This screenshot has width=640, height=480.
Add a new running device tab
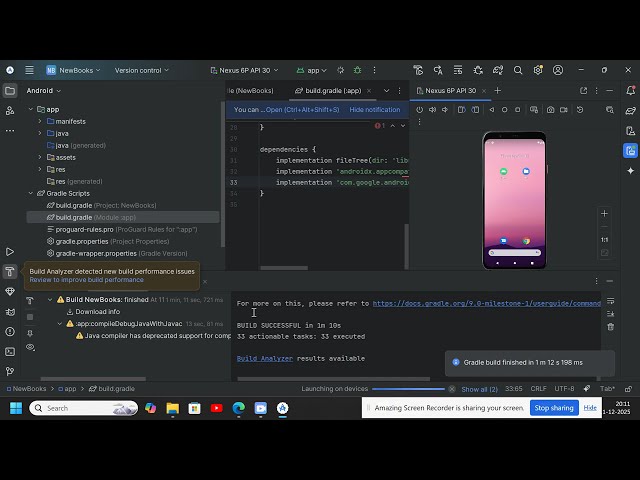(498, 91)
